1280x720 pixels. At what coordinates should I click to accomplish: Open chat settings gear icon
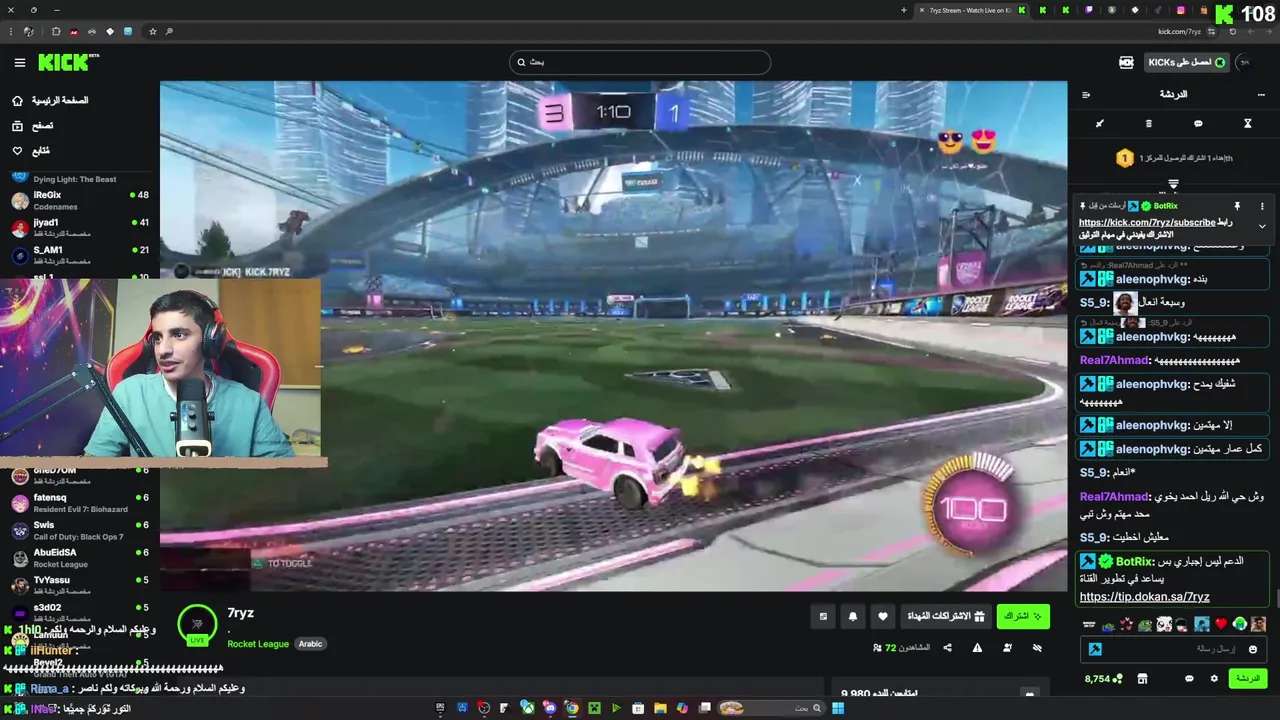click(x=1214, y=678)
